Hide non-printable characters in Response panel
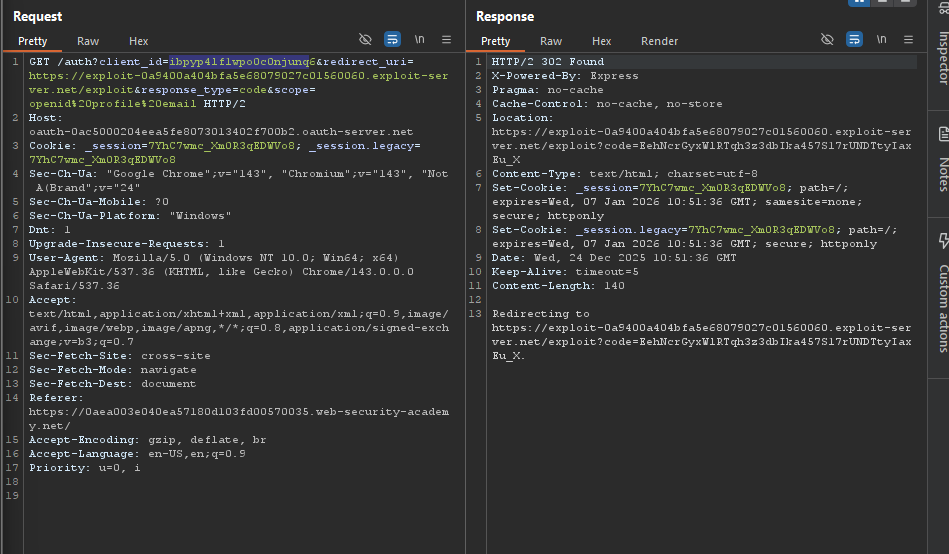The height and width of the screenshot is (554, 949). pos(827,39)
